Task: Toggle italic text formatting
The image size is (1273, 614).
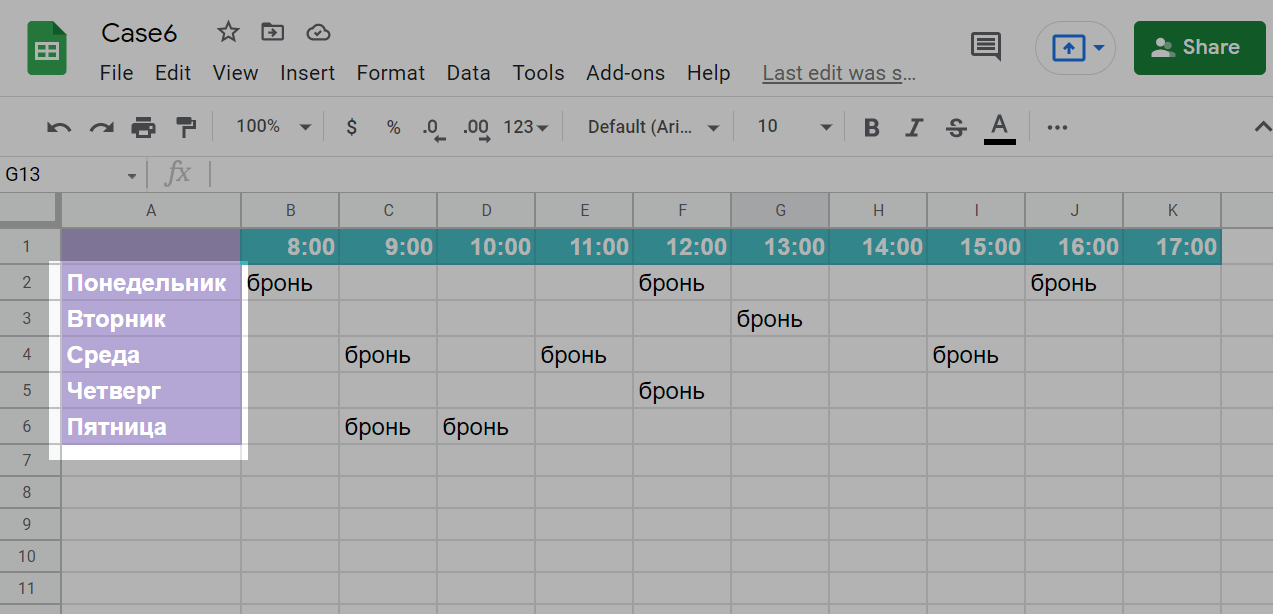Action: pyautogui.click(x=914, y=127)
